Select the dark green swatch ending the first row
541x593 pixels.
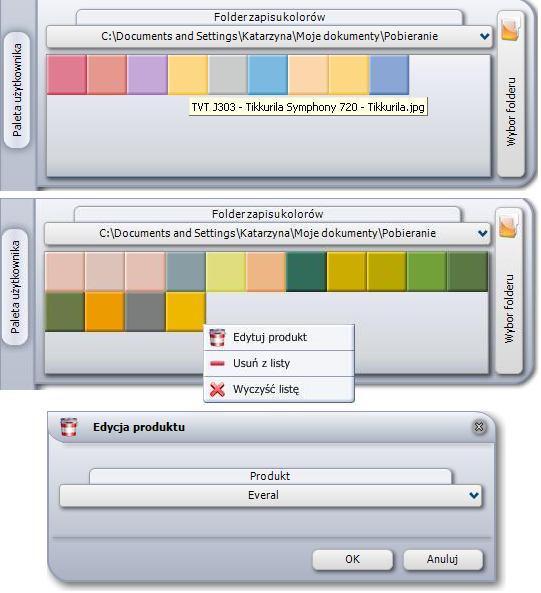point(467,272)
